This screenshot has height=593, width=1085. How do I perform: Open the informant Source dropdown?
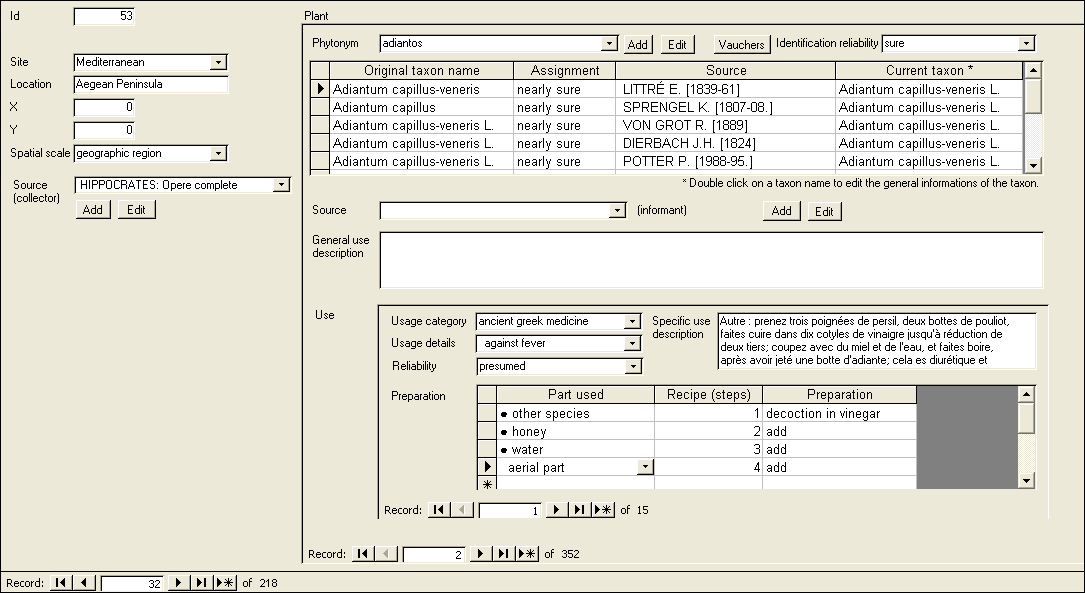click(617, 210)
